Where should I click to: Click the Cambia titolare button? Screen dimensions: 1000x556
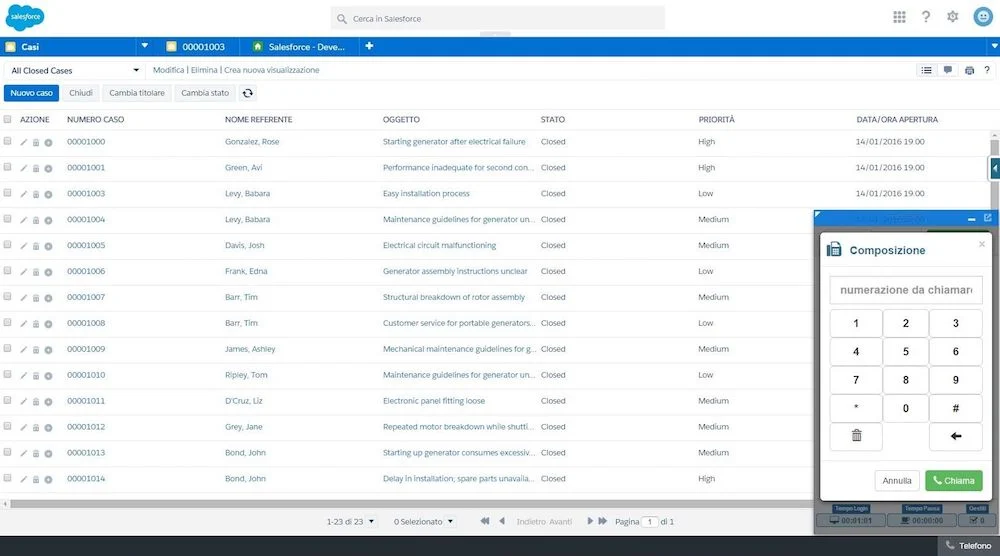pyautogui.click(x=136, y=93)
